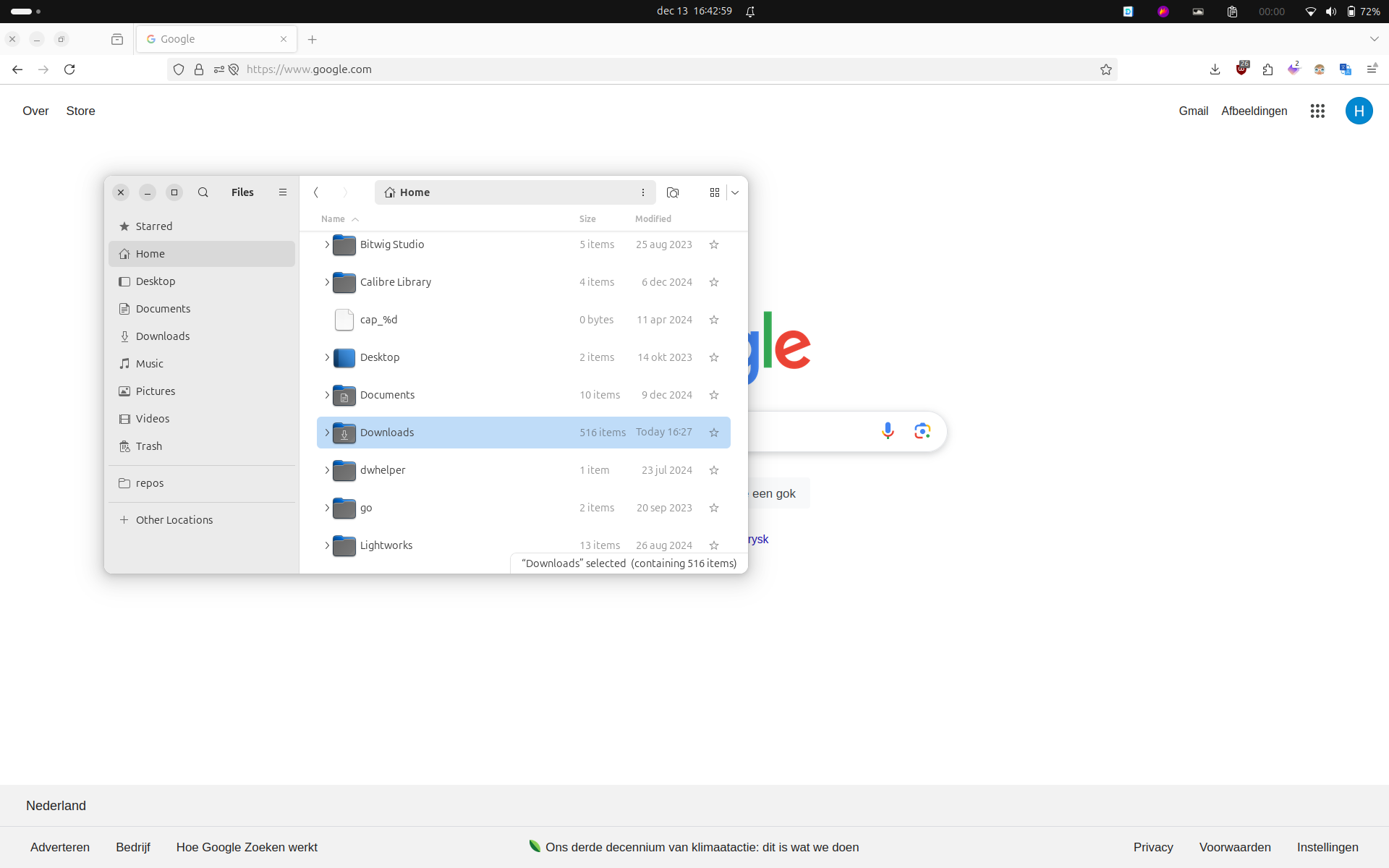The image size is (1389, 868).
Task: Star the Downloads folder row
Action: pyautogui.click(x=714, y=433)
